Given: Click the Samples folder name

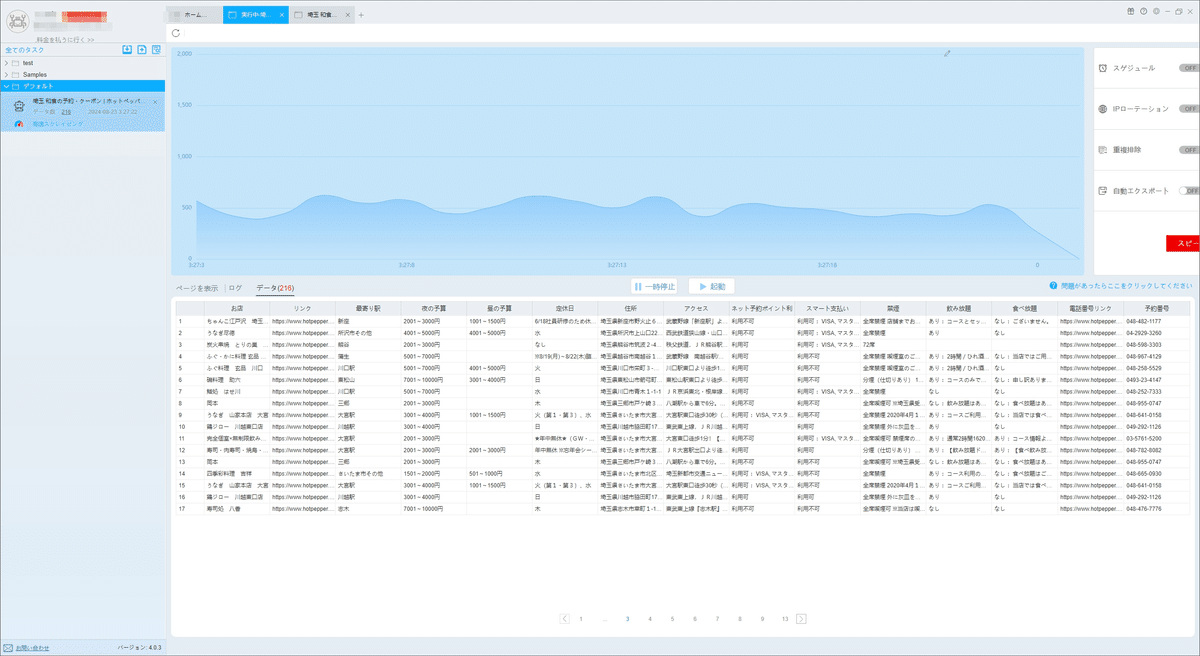Looking at the screenshot, I should [35, 75].
